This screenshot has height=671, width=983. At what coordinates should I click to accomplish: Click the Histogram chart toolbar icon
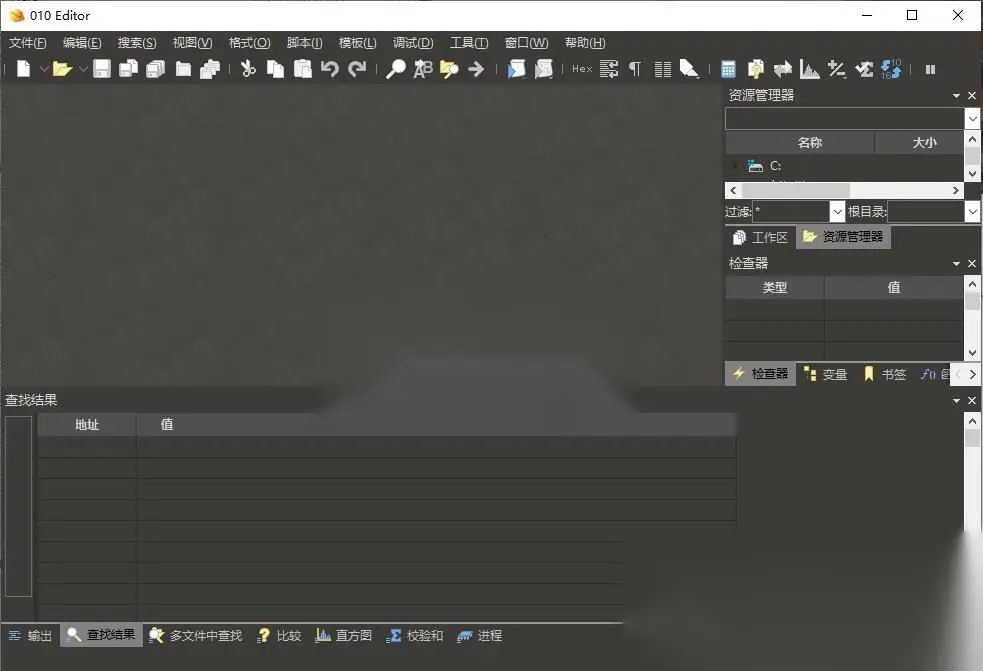tap(809, 69)
